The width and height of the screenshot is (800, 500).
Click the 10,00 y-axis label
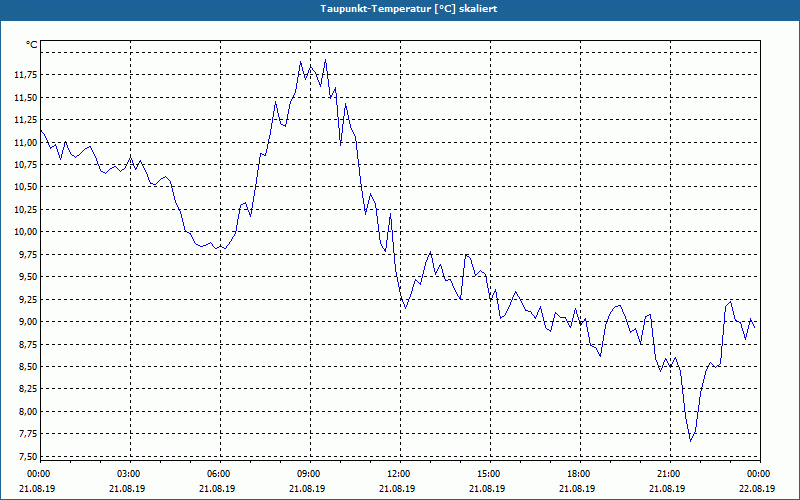26,232
